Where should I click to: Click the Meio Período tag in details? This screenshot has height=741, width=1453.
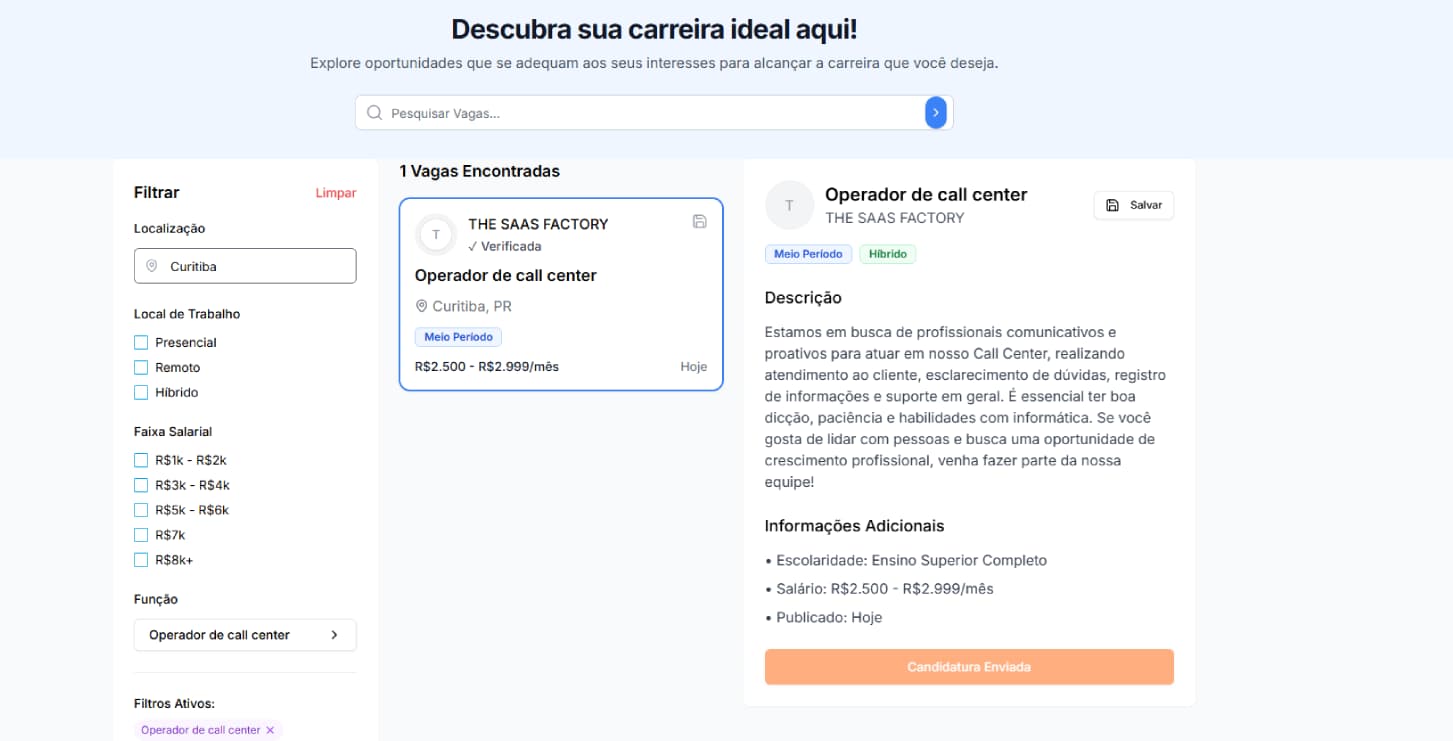[x=808, y=254]
